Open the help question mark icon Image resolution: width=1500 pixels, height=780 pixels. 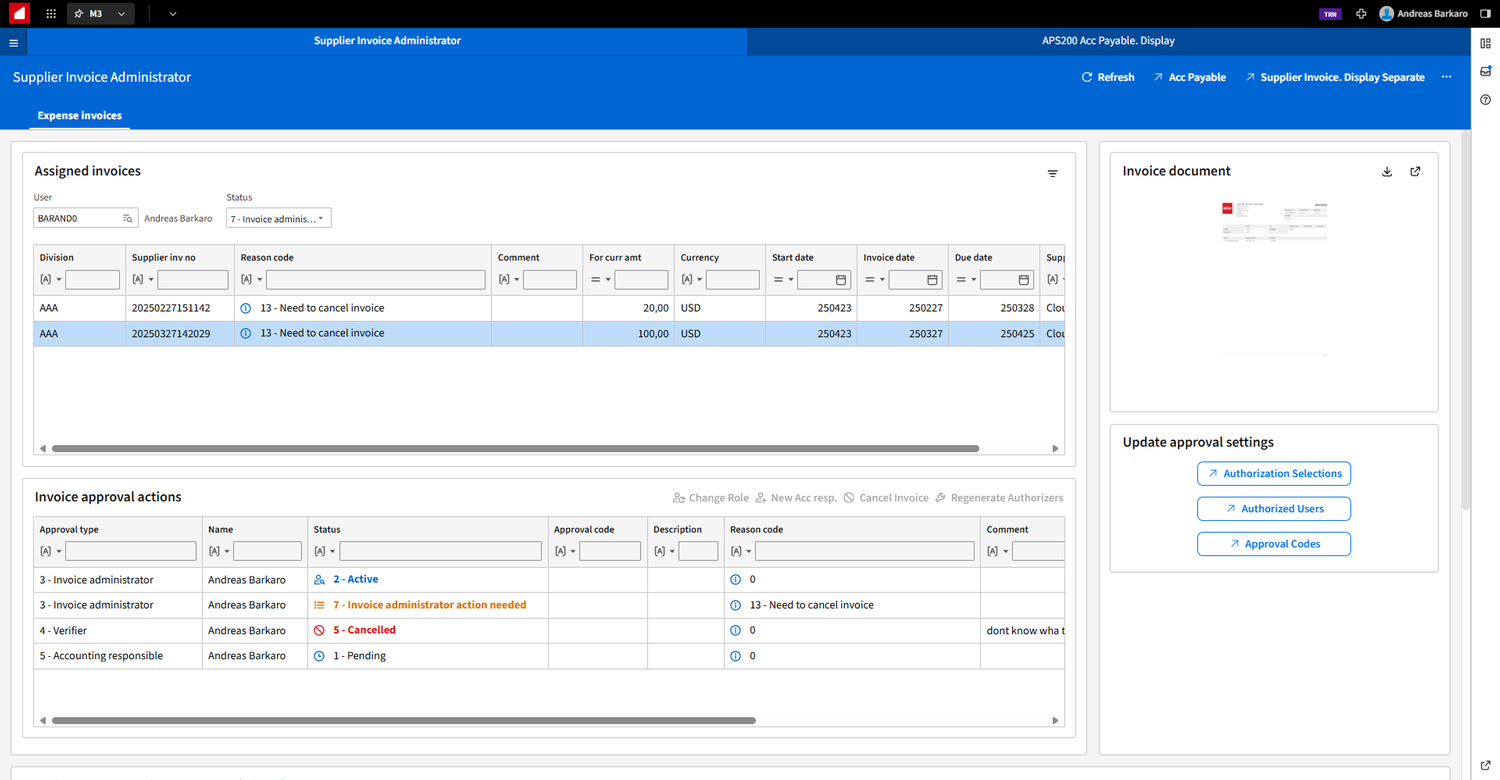point(1485,99)
